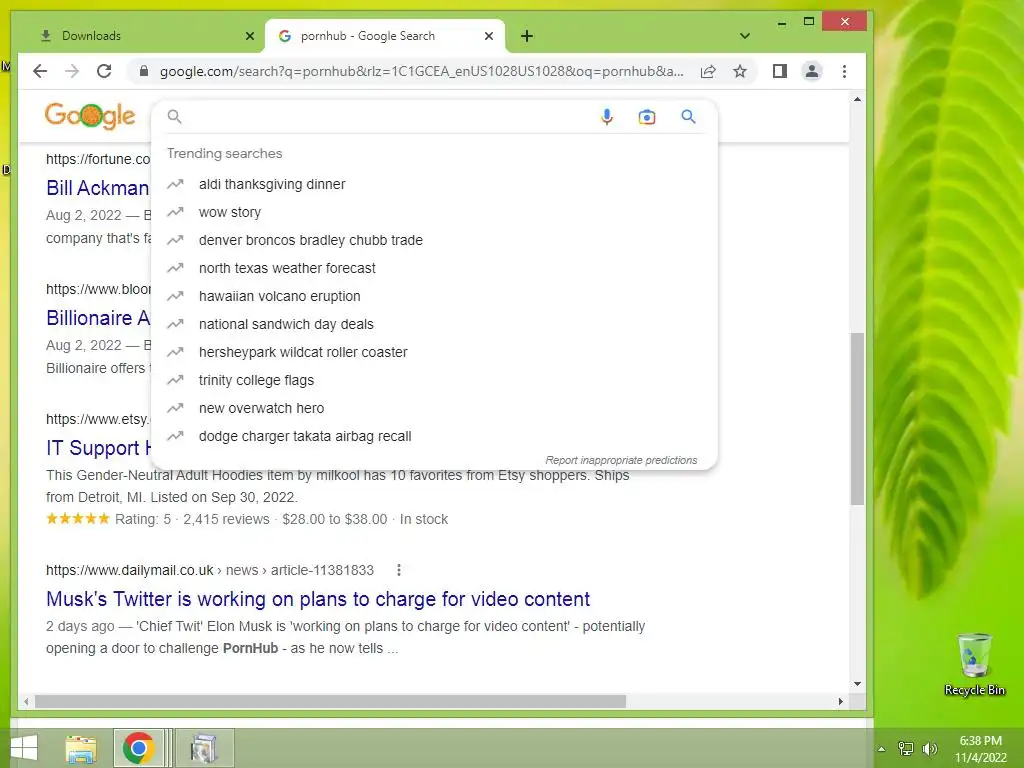
Task: Click the scroll-up arrow of vertical scrollbar
Action: tap(857, 99)
